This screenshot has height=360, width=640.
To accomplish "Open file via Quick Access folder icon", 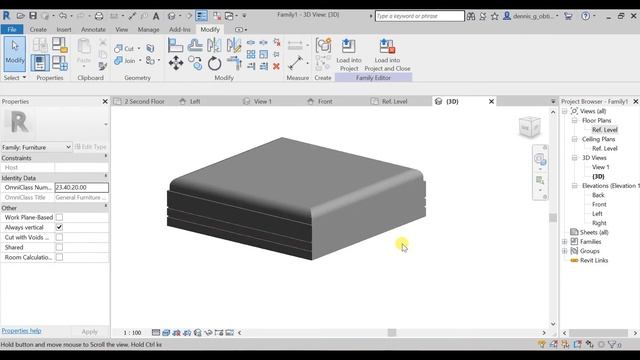I will point(20,16).
